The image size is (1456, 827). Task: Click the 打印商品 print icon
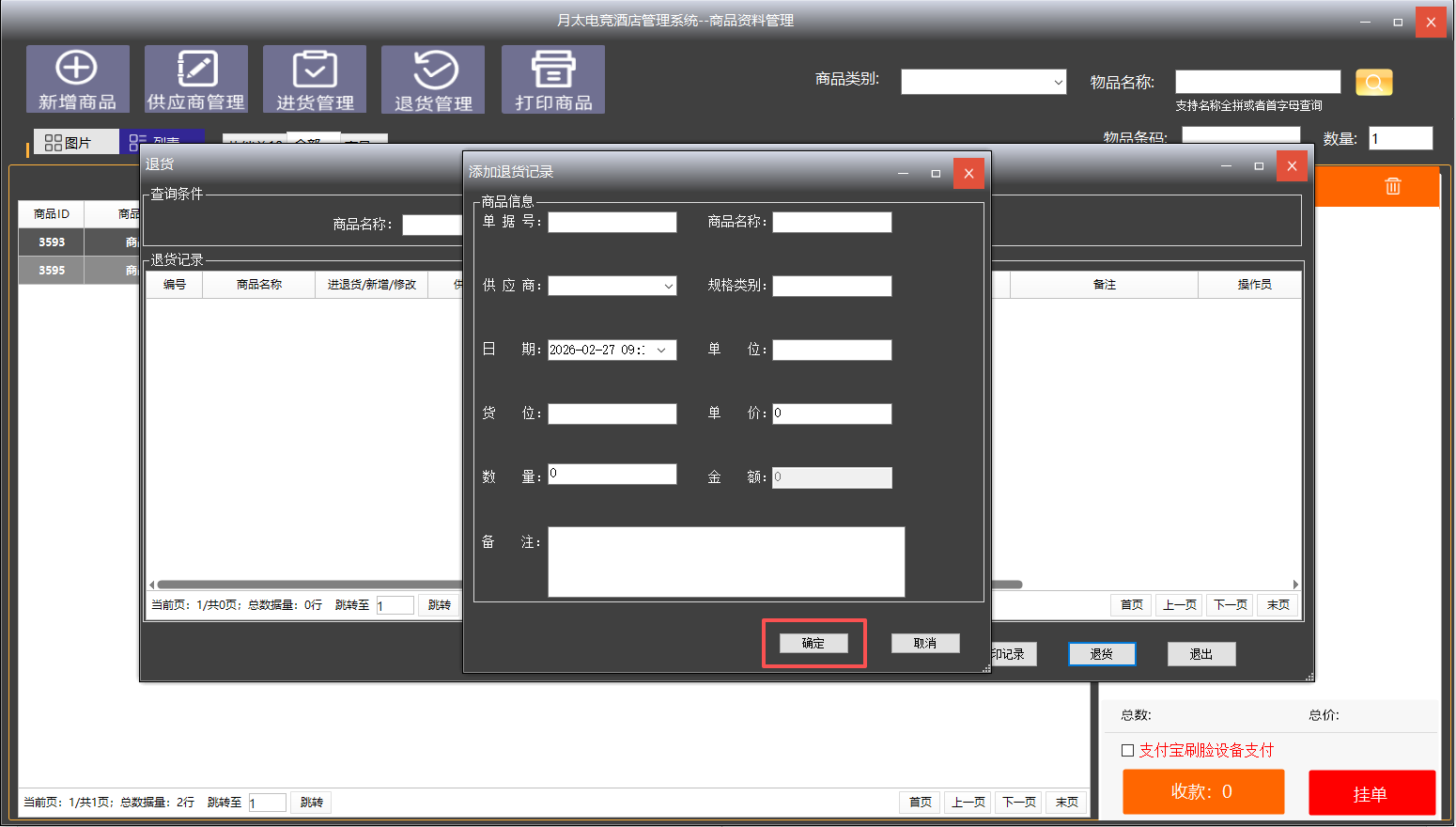tap(552, 79)
